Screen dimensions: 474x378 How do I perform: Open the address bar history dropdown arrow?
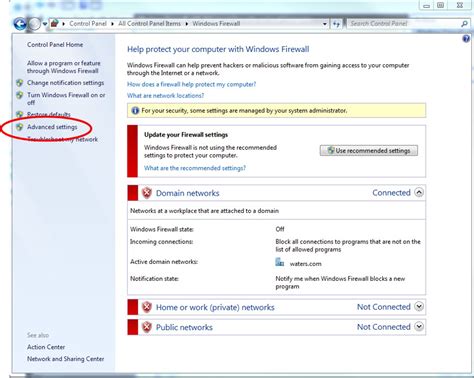(324, 24)
